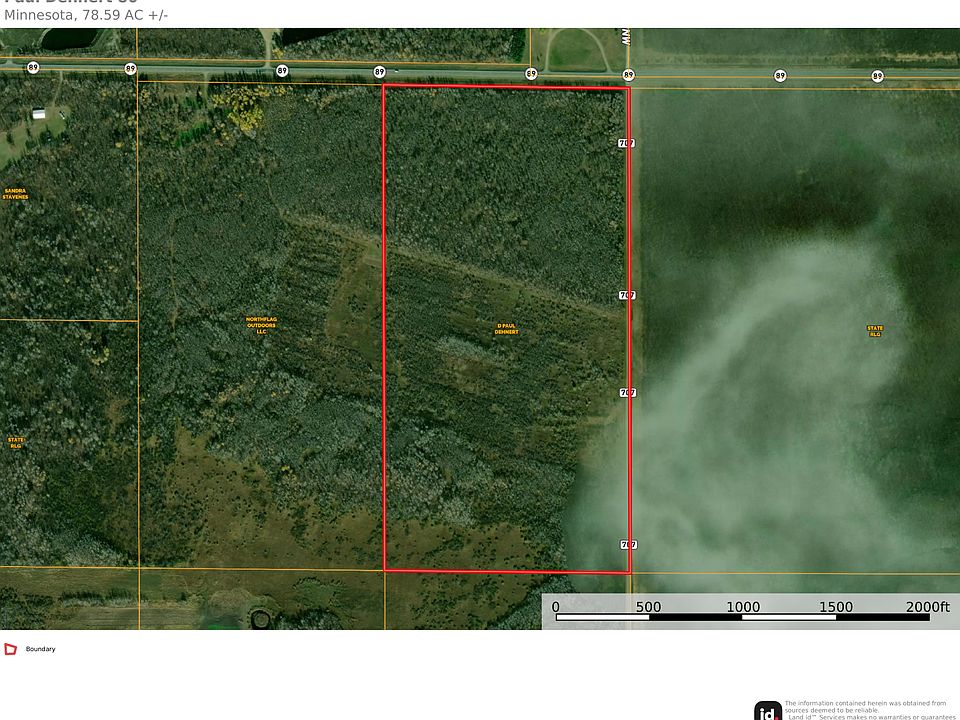Click the 707 road shield nearest the boundary's southeast corner
The image size is (960, 720).
tap(629, 544)
